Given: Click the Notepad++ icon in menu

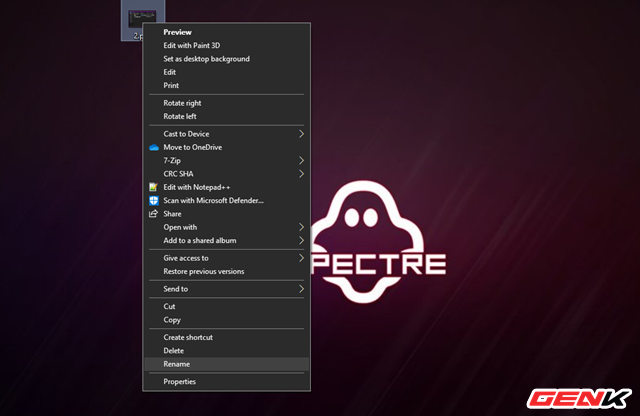Looking at the screenshot, I should click(153, 187).
